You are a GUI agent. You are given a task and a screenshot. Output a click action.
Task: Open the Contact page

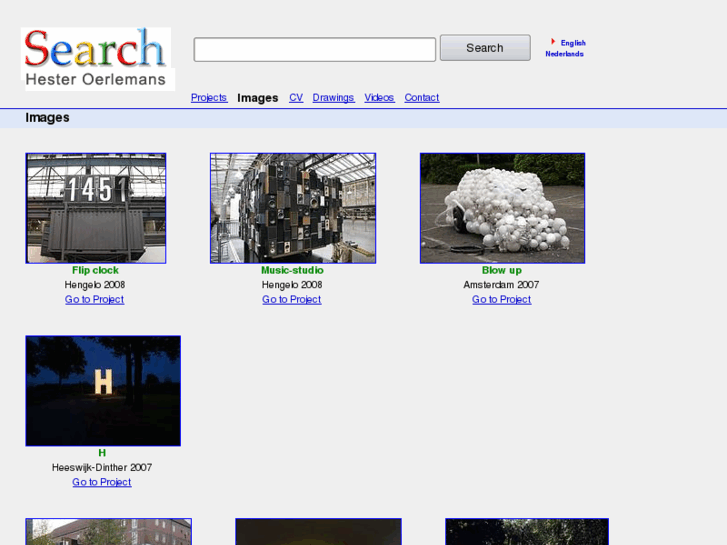tap(421, 97)
